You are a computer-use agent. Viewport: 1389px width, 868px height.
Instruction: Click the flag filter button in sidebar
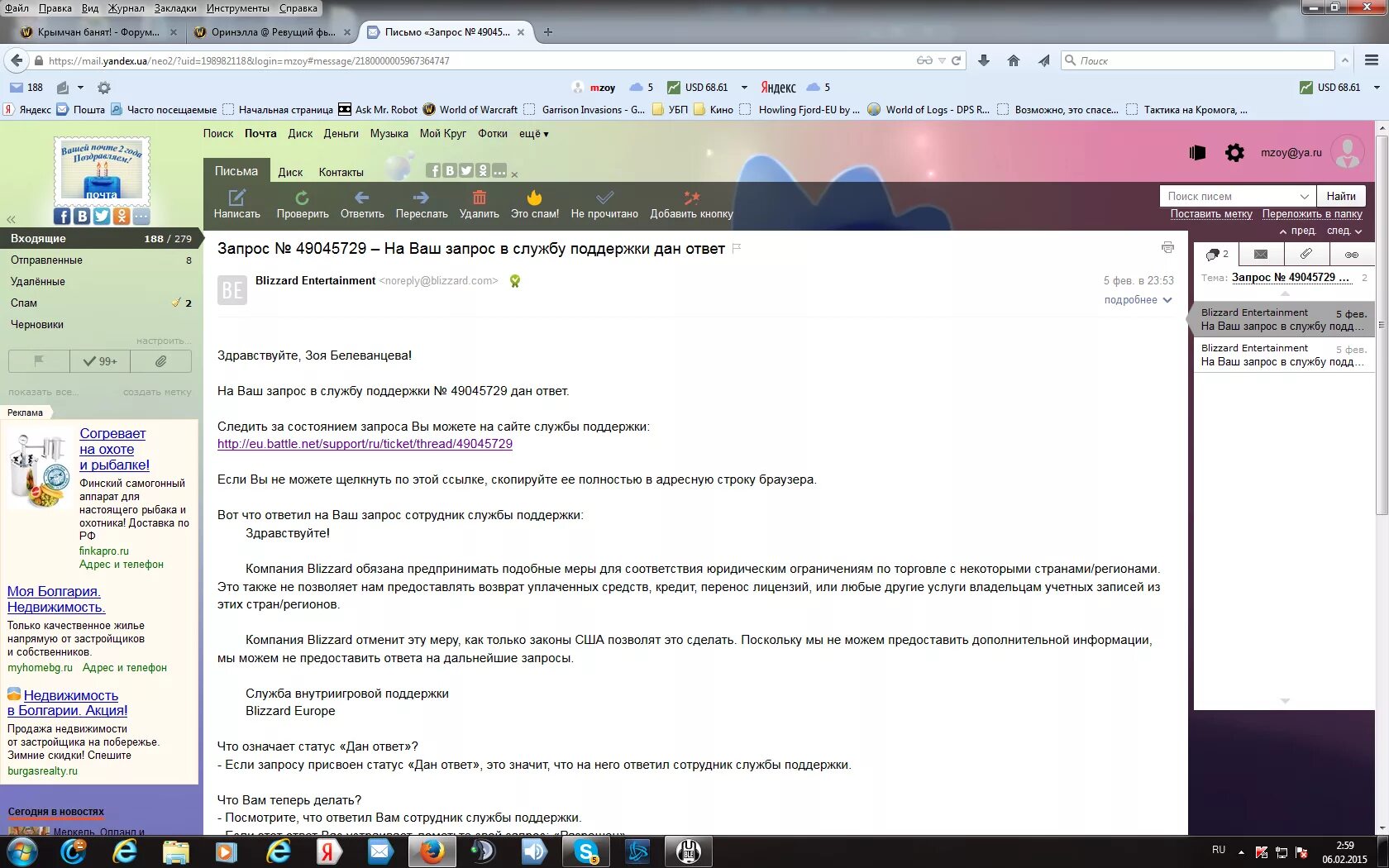point(39,361)
